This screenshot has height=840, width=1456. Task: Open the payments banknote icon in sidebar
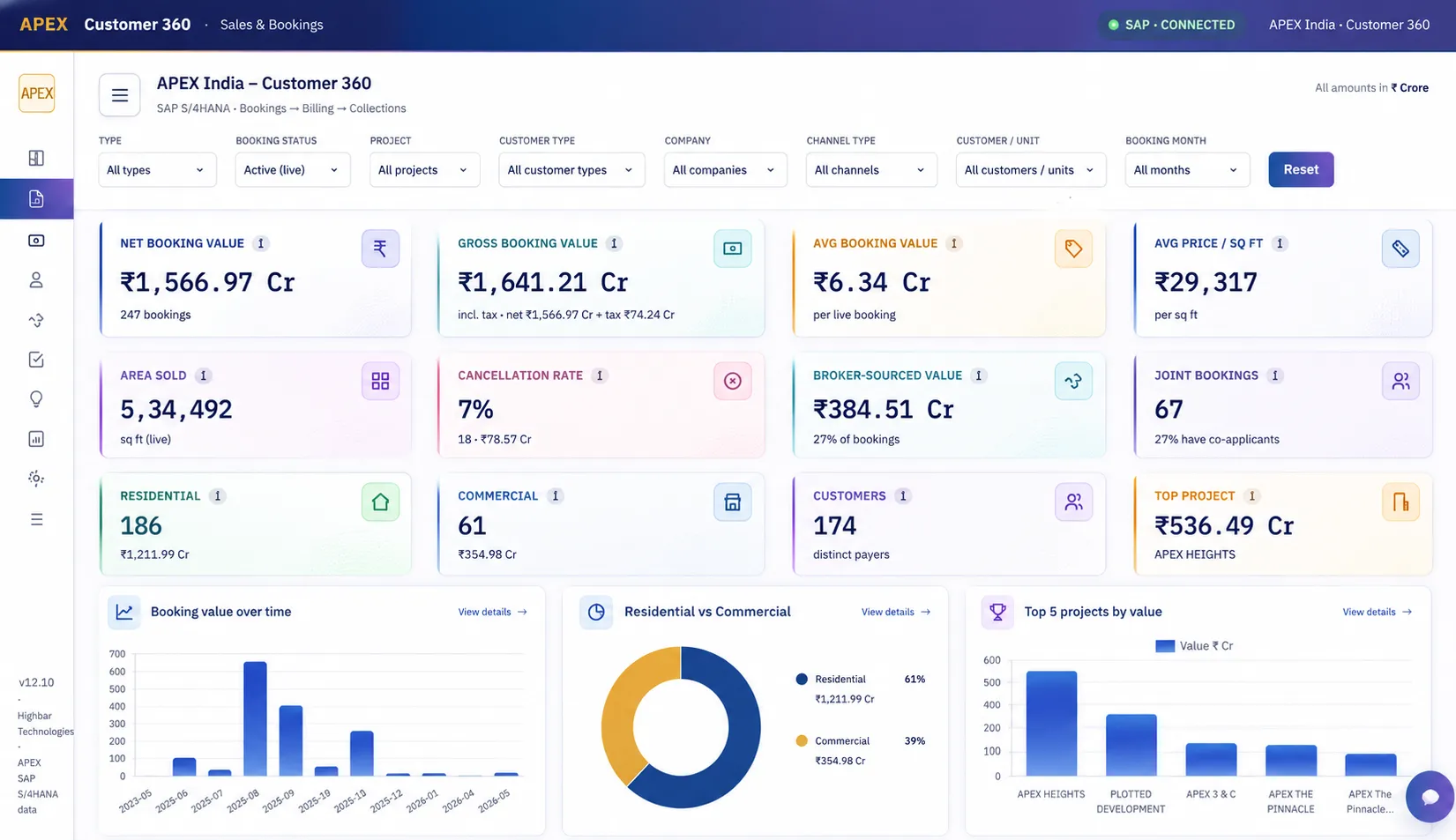pos(36,241)
